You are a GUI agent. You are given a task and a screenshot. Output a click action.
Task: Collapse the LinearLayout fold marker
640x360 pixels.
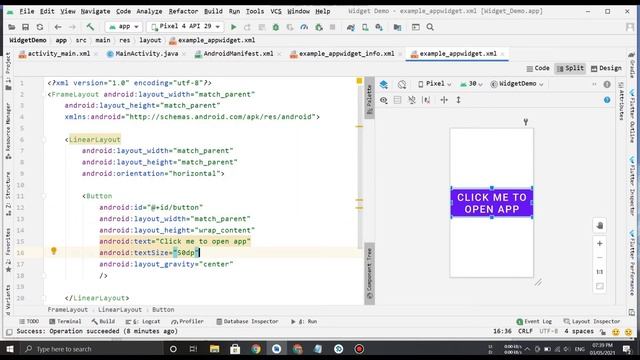pyautogui.click(x=44, y=140)
